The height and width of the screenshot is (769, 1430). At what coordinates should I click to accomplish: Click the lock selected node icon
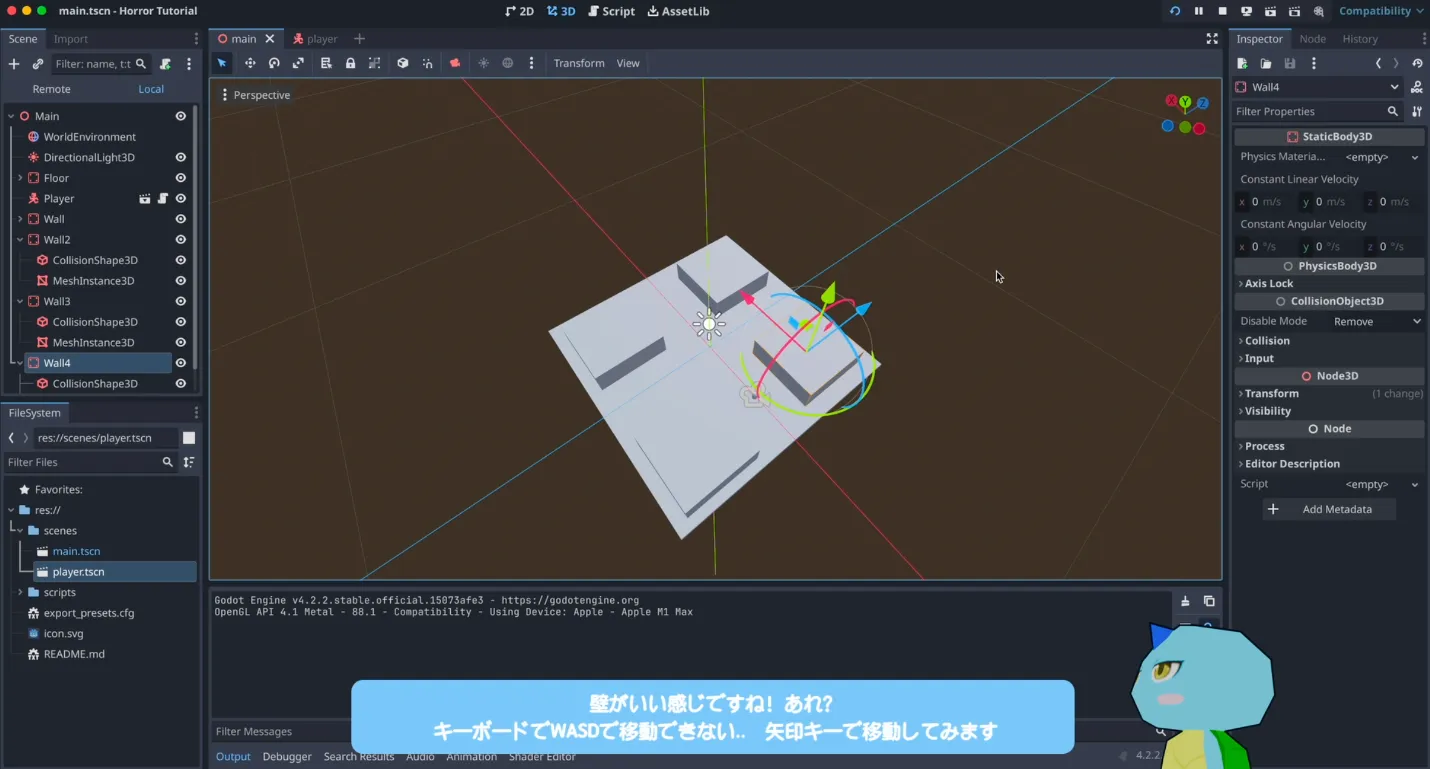pyautogui.click(x=350, y=63)
